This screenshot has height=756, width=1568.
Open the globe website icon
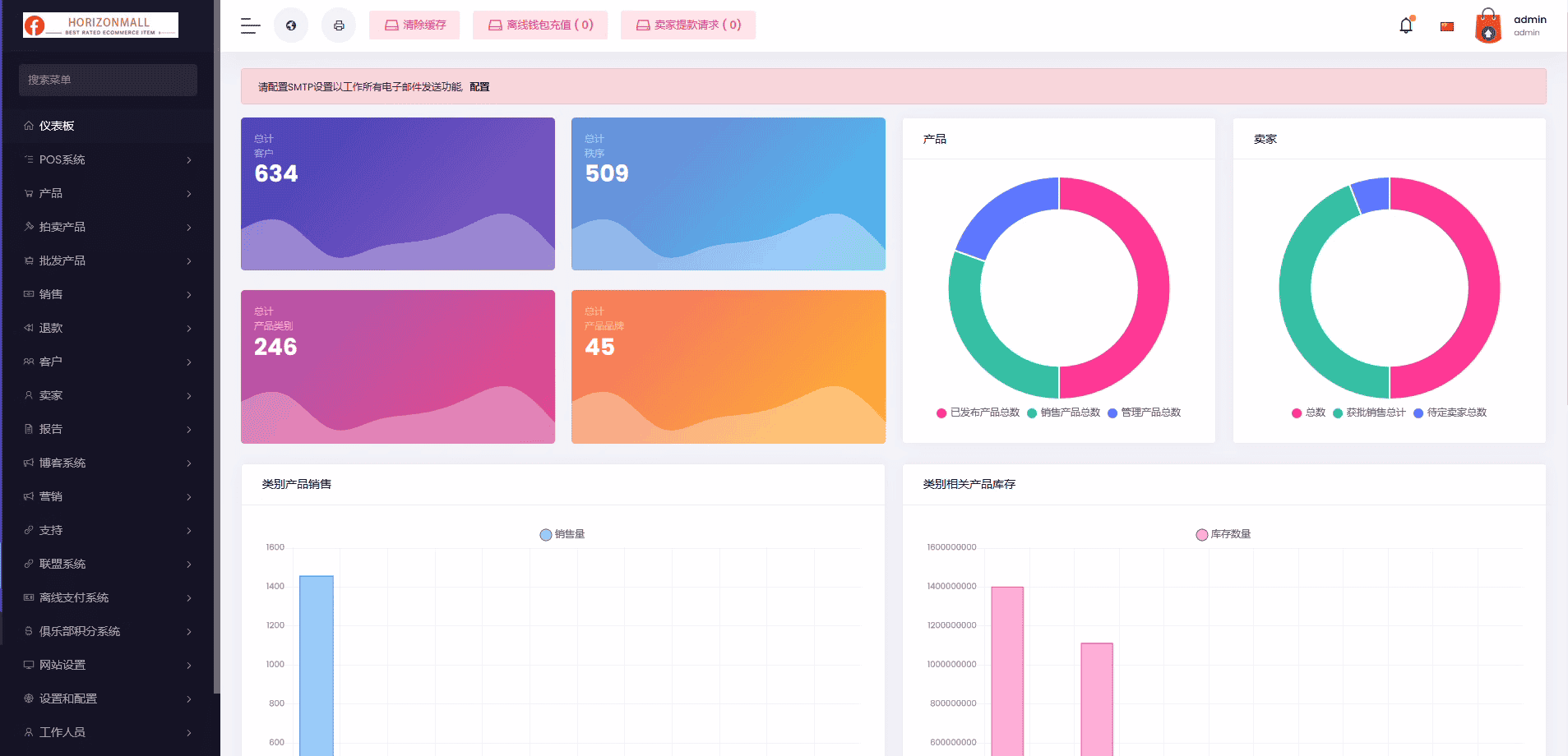pos(291,25)
